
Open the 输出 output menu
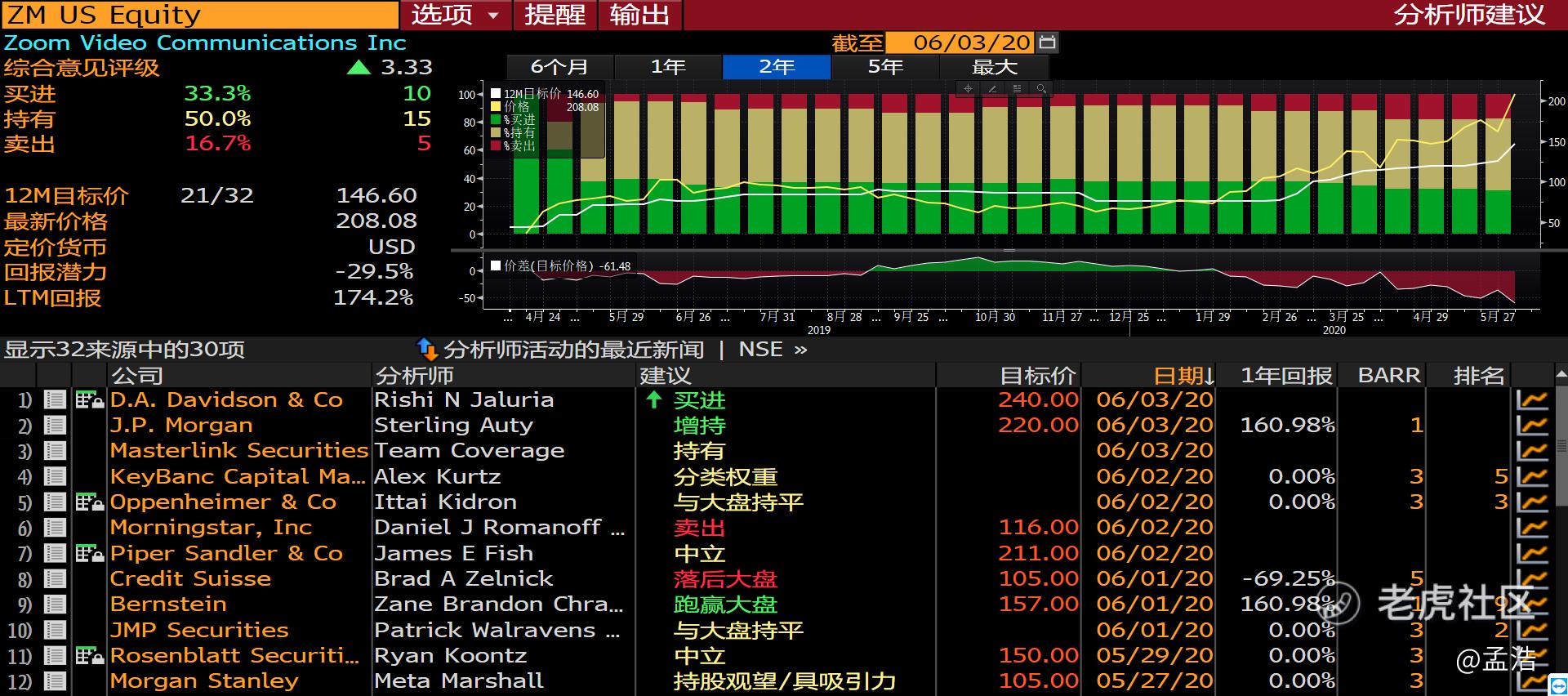click(639, 15)
